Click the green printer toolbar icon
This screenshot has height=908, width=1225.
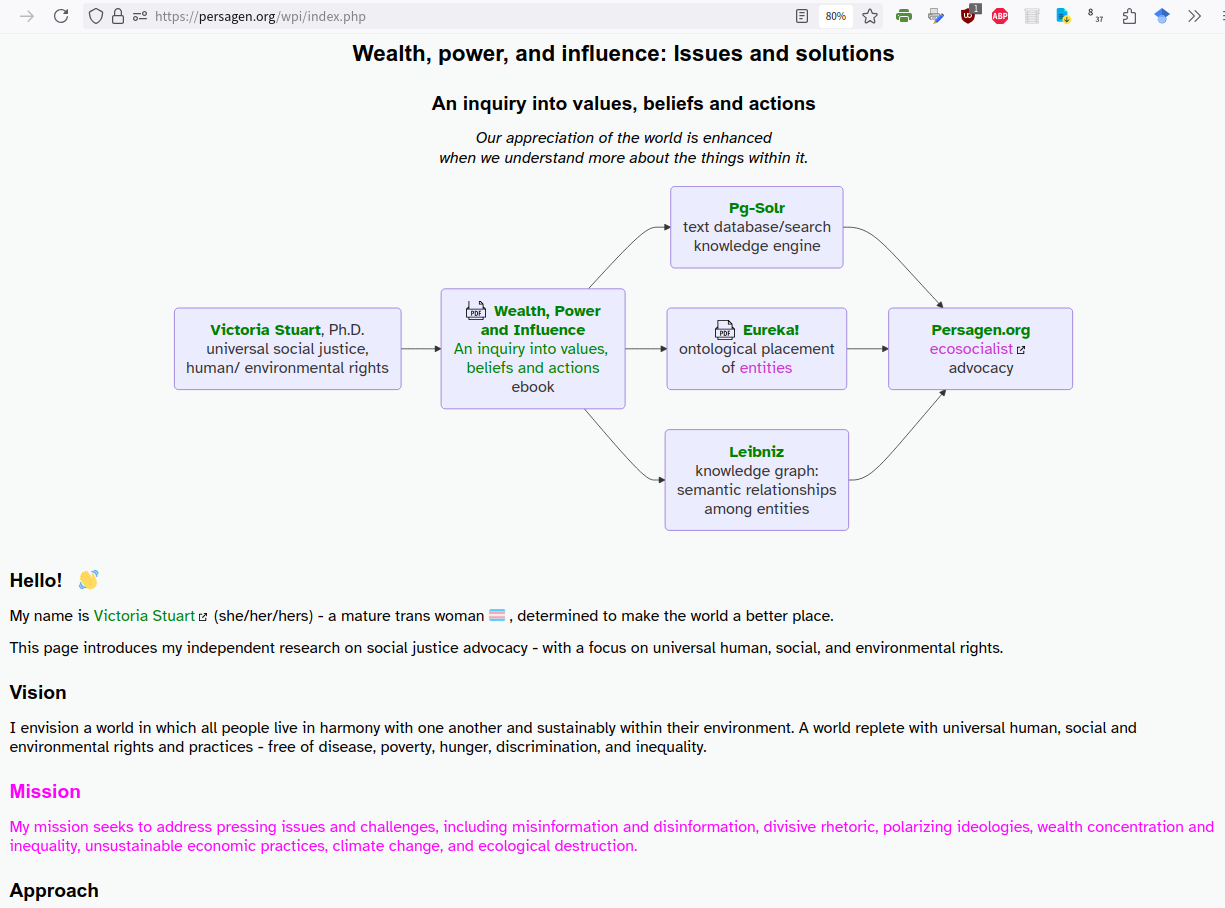[x=904, y=16]
